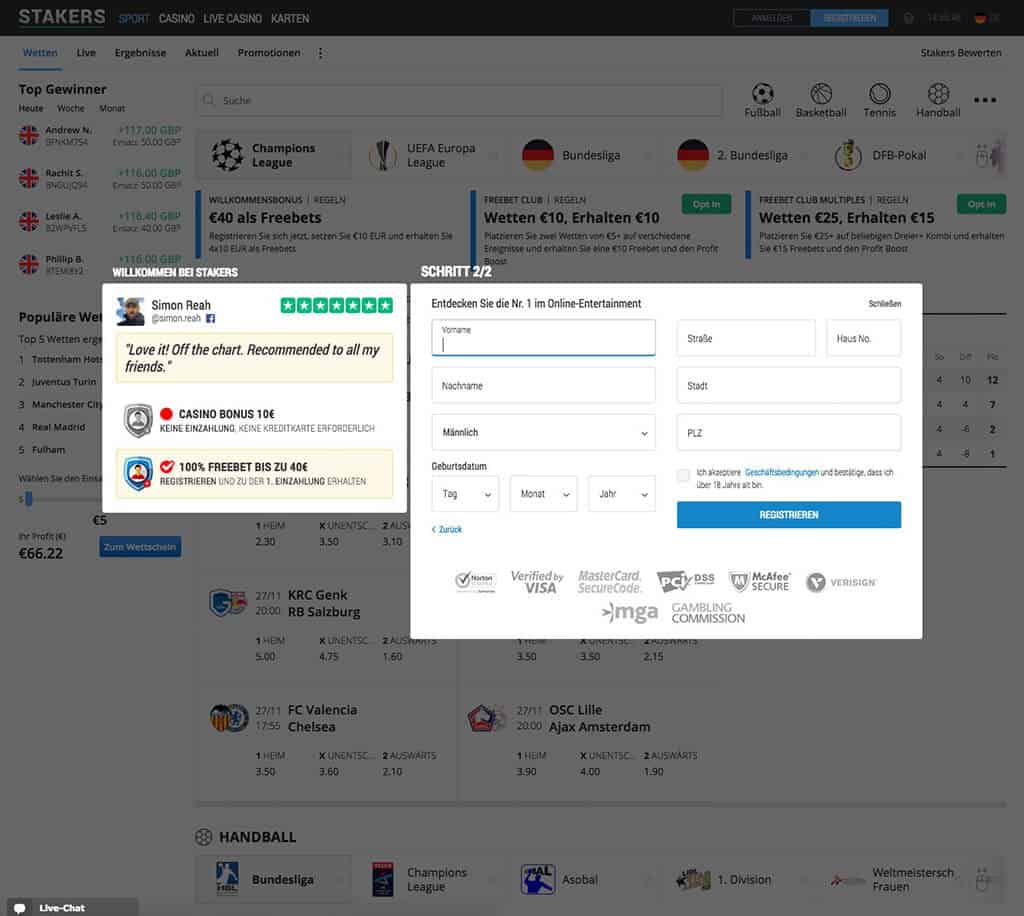1024x916 pixels.
Task: Open the Weltmeisterschaft Frauen chip
Action: pos(891,879)
